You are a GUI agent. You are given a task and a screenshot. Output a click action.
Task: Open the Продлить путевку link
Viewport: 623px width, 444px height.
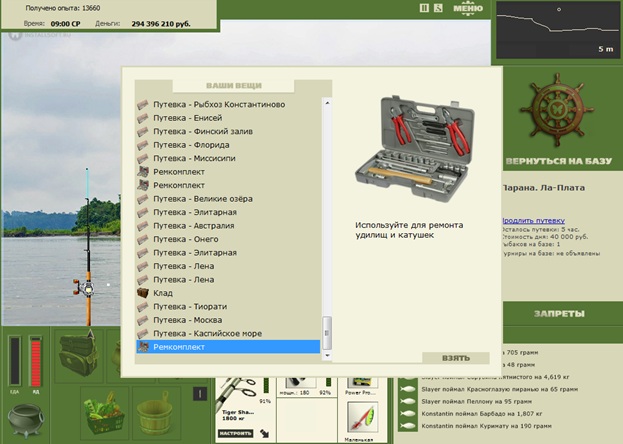533,221
